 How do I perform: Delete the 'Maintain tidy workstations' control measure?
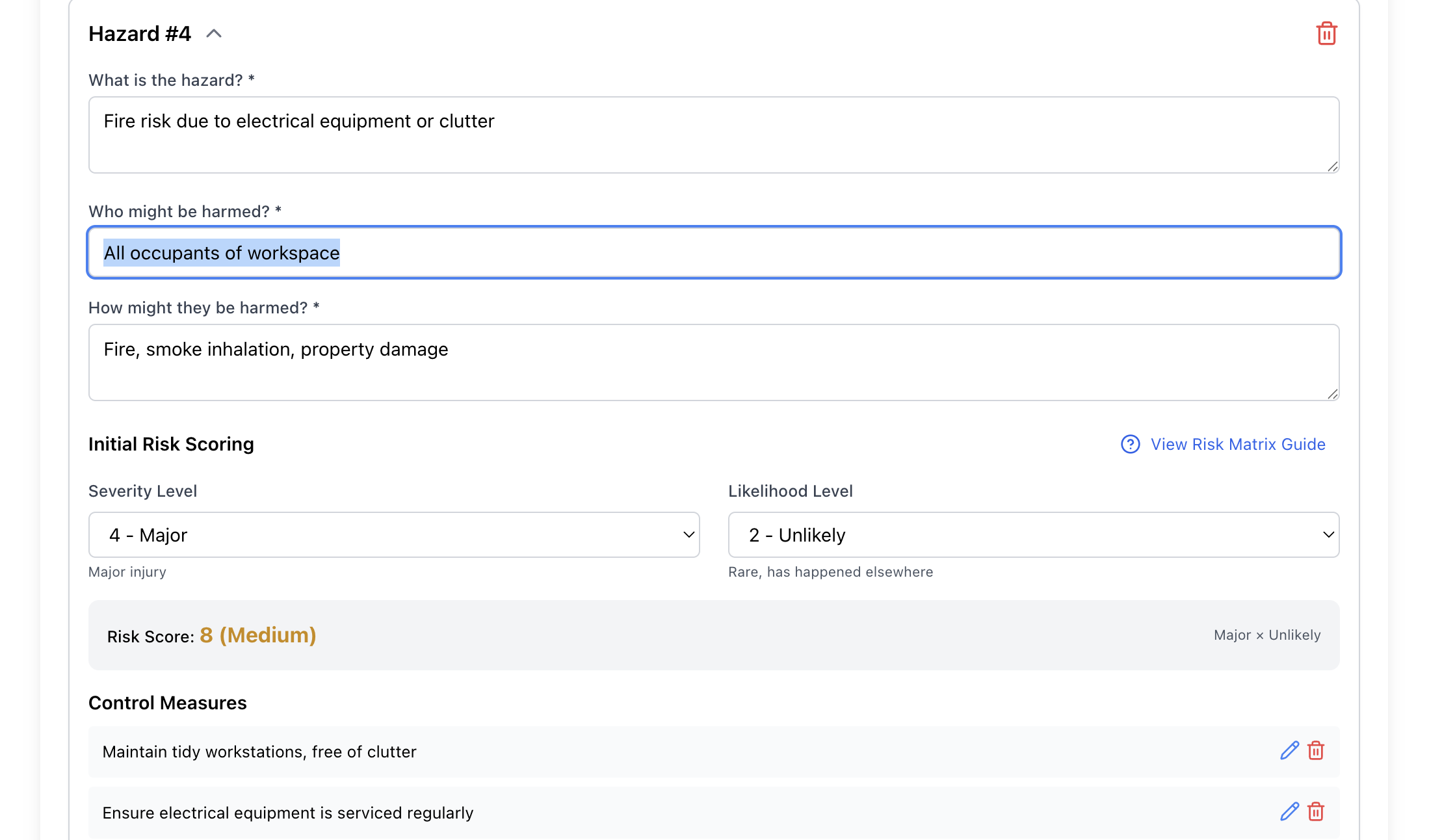pos(1316,751)
